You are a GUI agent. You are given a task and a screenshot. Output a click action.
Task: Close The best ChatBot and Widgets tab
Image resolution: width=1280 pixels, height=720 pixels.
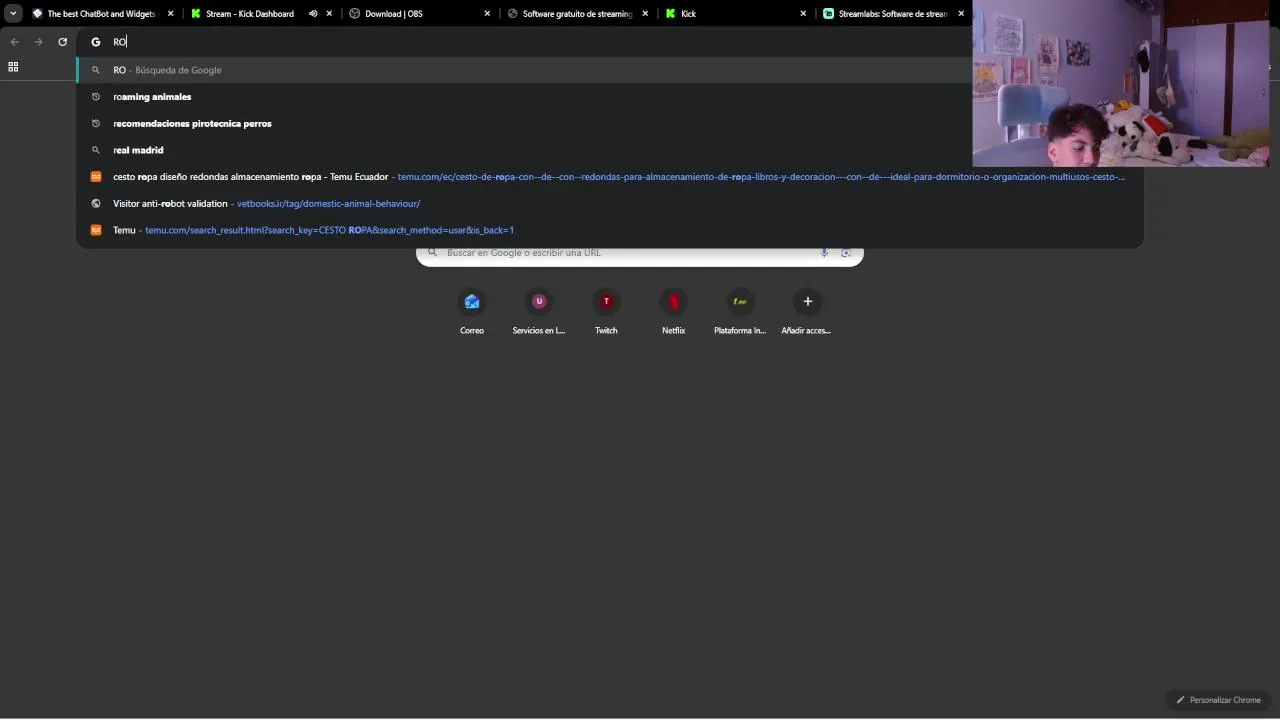pos(170,14)
